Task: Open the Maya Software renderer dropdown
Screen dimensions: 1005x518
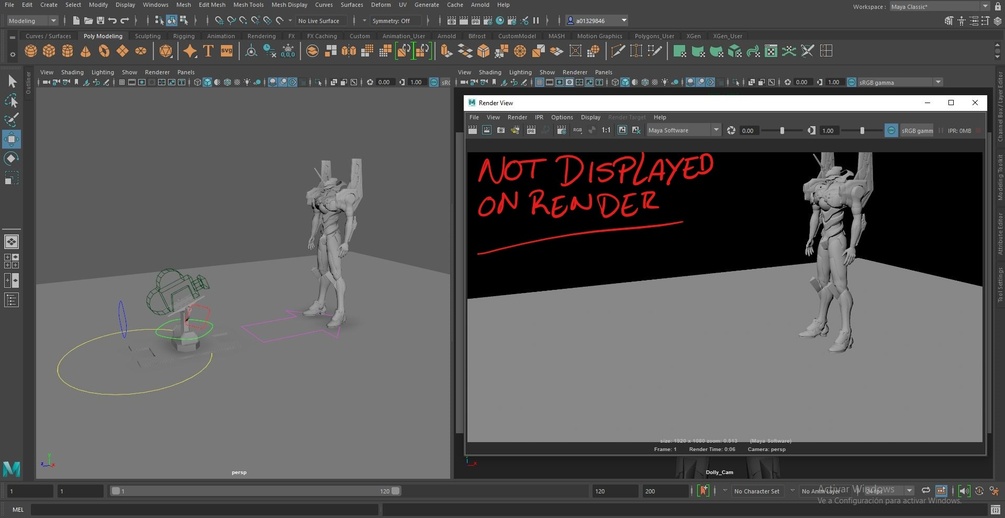Action: [x=684, y=130]
